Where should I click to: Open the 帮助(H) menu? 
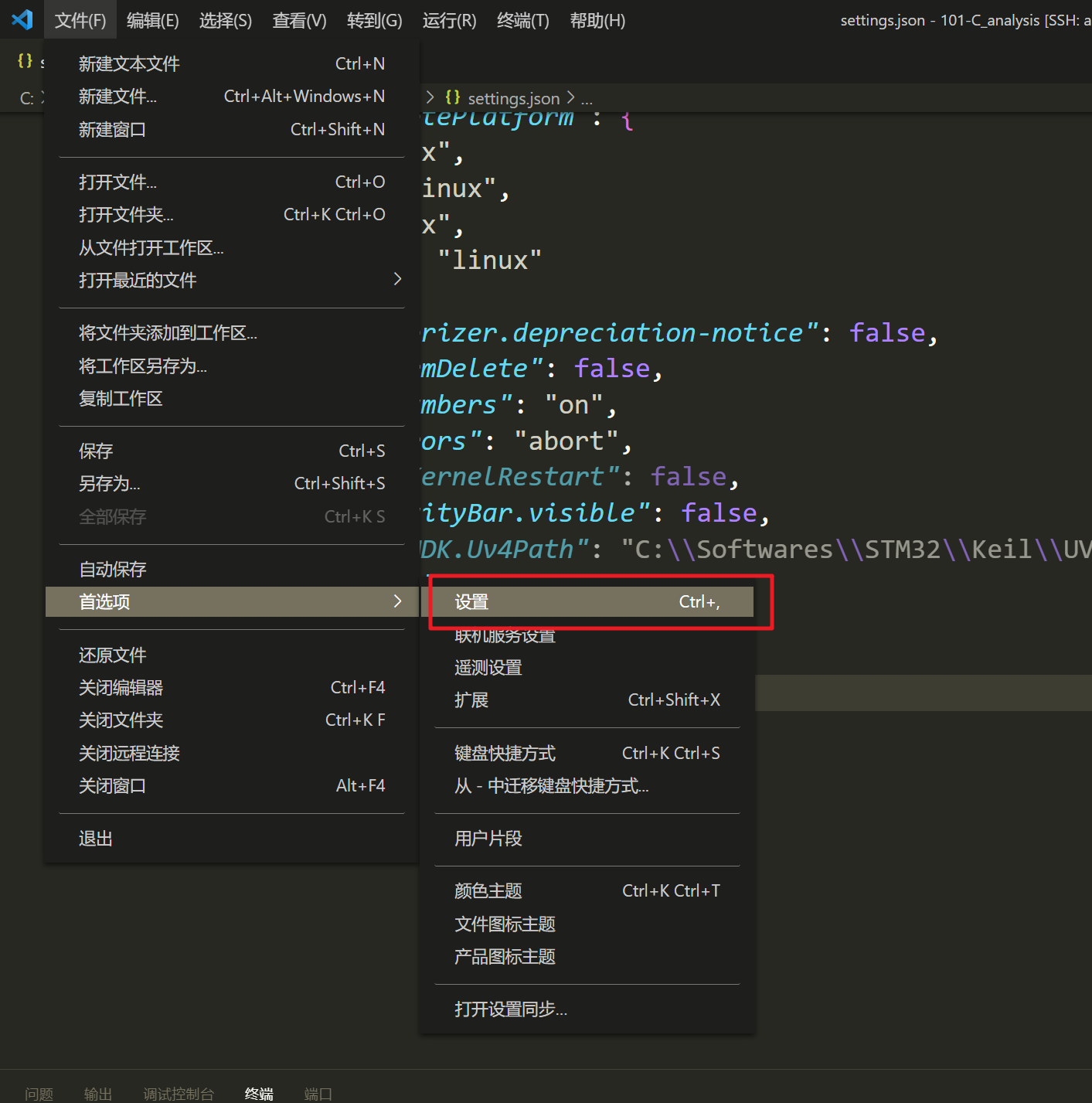click(597, 20)
